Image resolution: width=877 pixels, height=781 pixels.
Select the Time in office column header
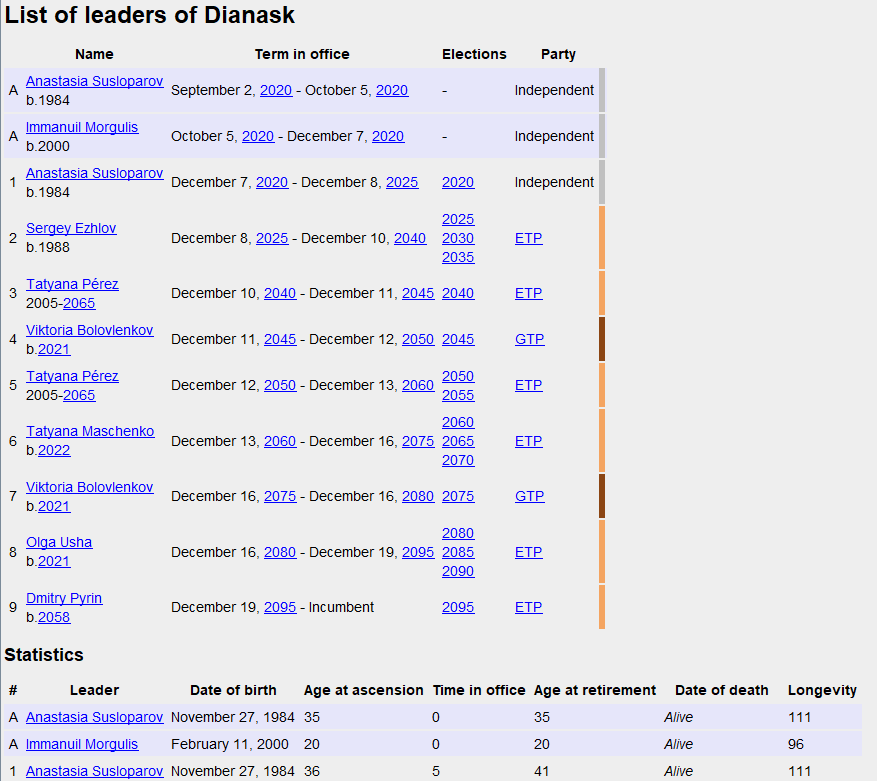click(479, 690)
